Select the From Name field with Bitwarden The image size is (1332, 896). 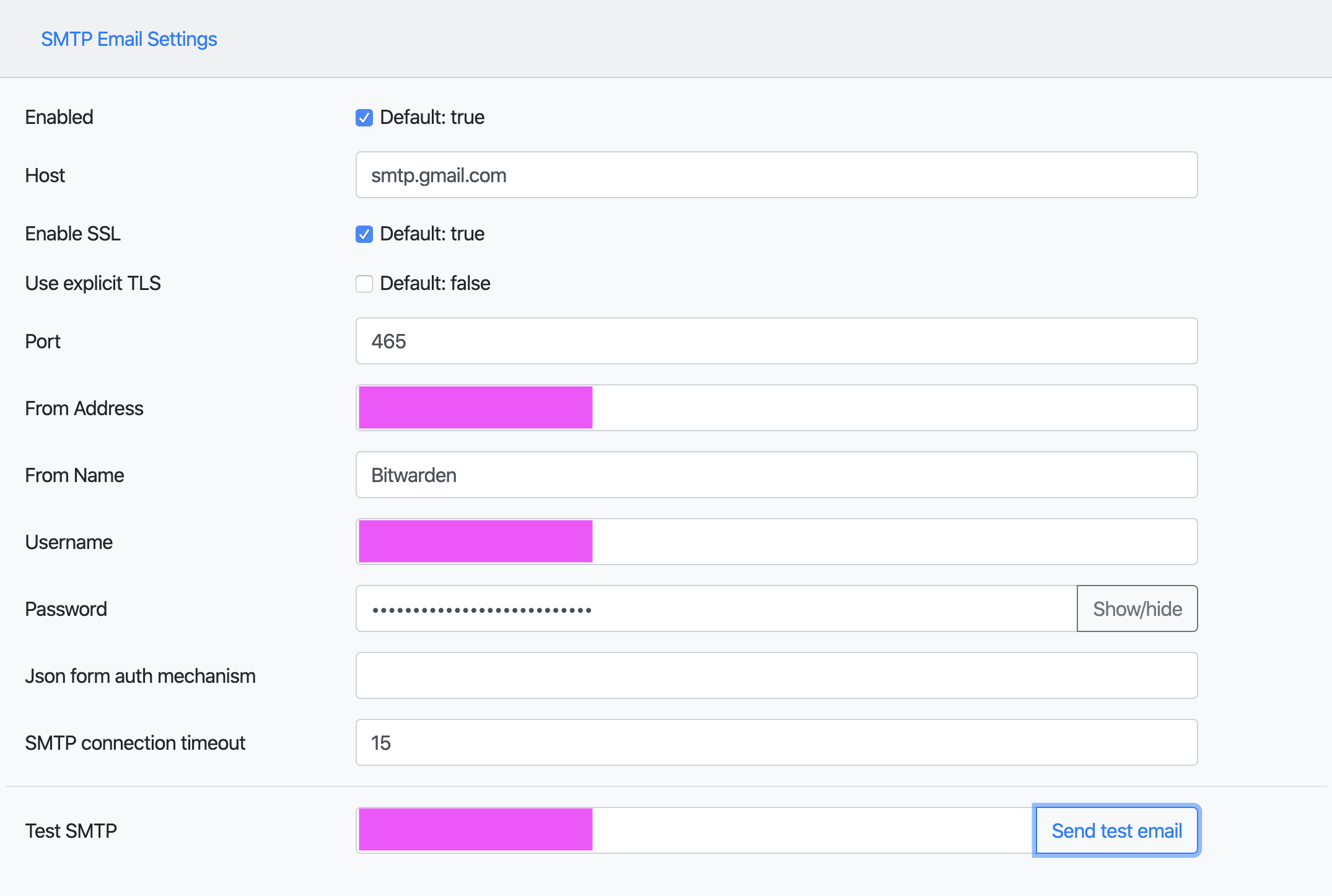[776, 475]
